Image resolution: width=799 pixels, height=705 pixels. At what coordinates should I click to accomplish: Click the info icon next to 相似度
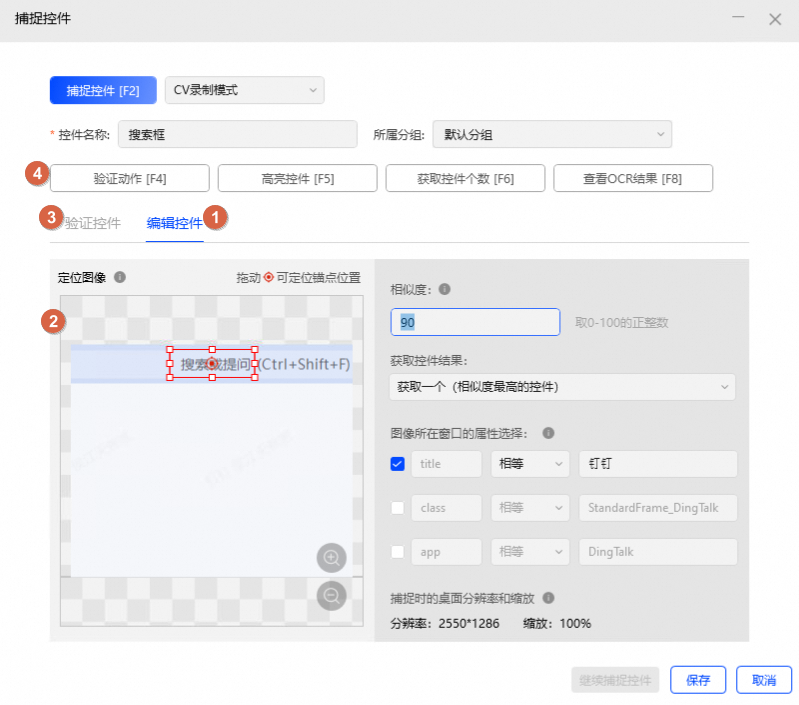444,289
